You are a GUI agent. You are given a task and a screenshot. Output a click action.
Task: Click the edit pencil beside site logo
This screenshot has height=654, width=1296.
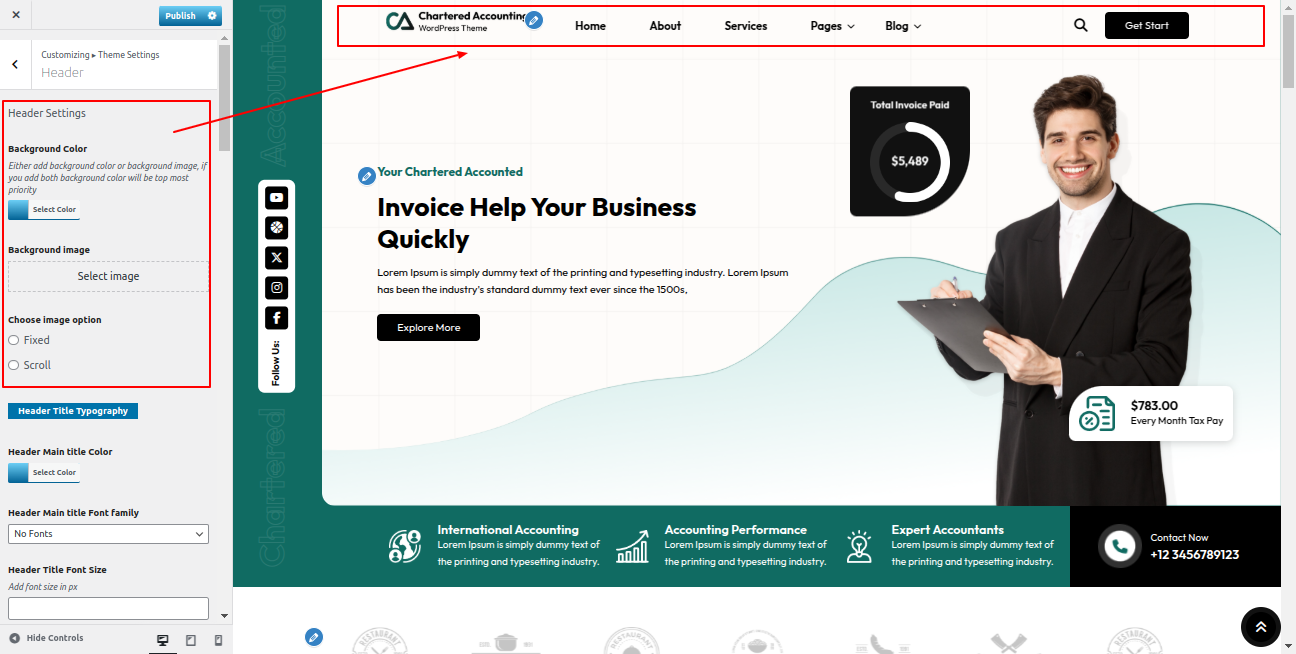point(534,20)
